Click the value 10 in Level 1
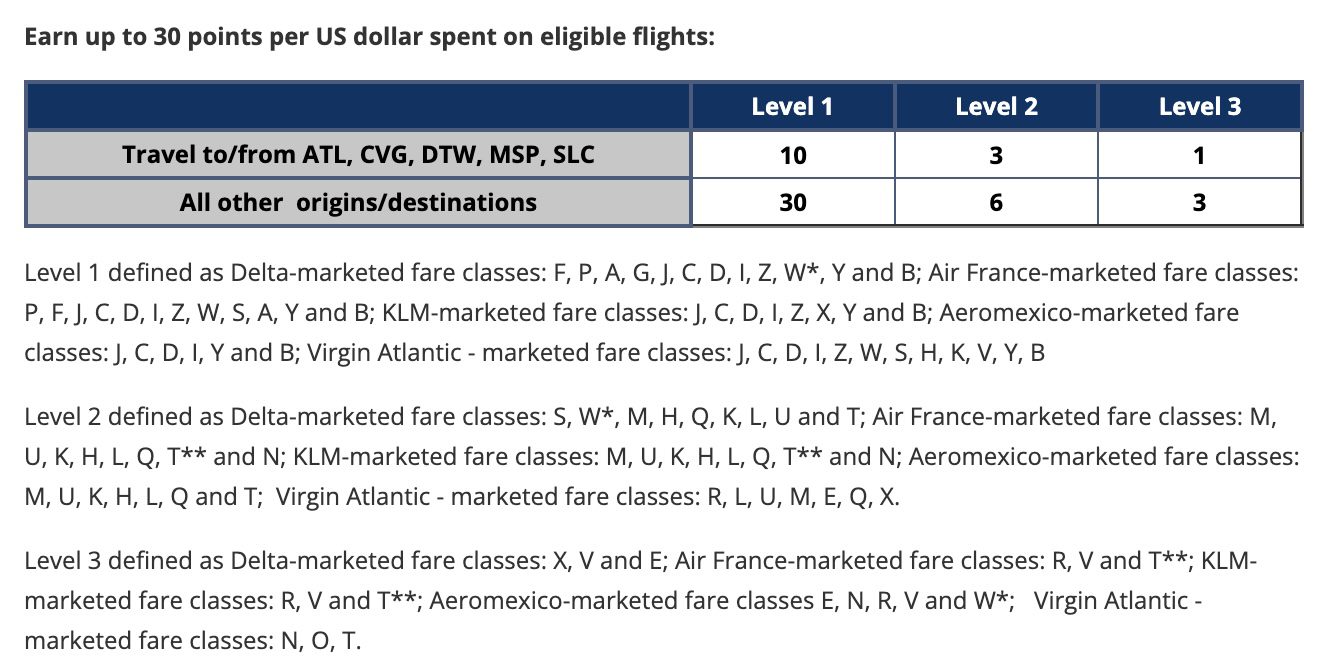This screenshot has width=1336, height=672. point(792,155)
